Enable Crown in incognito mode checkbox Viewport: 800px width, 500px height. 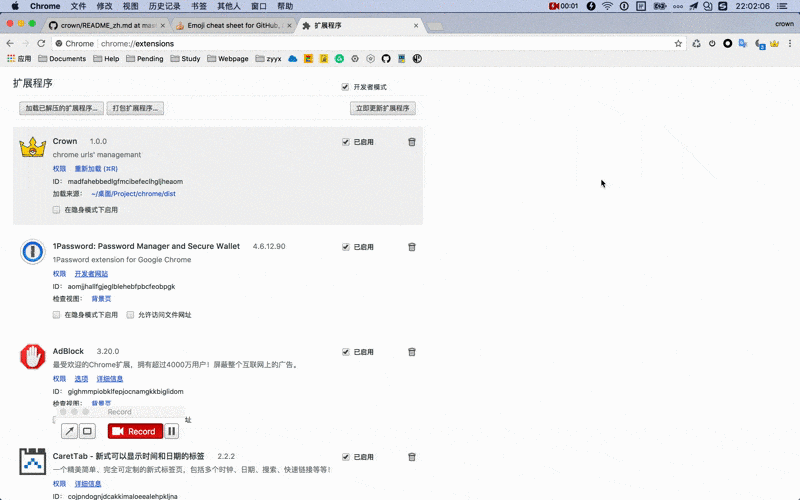[x=56, y=210]
